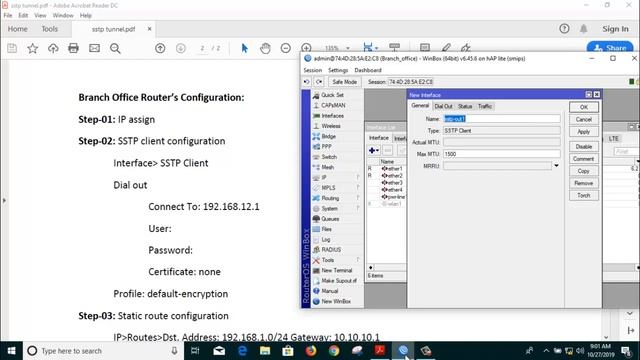Open Acrobat Window menu

63,15
